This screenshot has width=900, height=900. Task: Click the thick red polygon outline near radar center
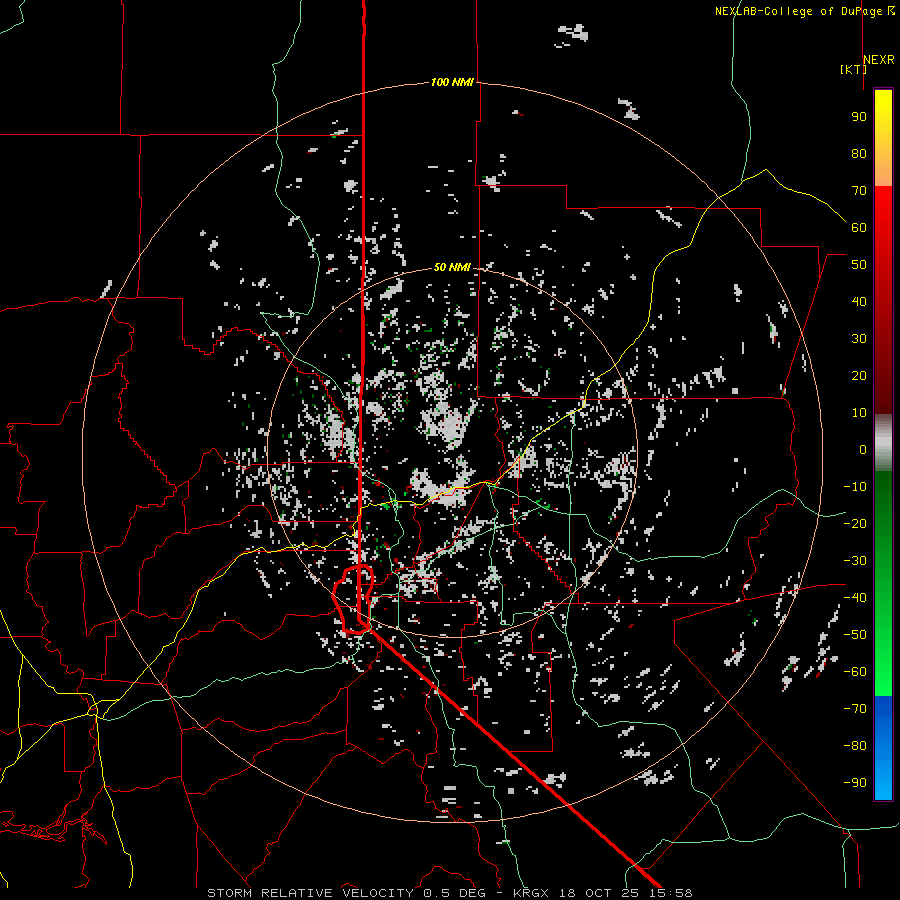(x=352, y=600)
